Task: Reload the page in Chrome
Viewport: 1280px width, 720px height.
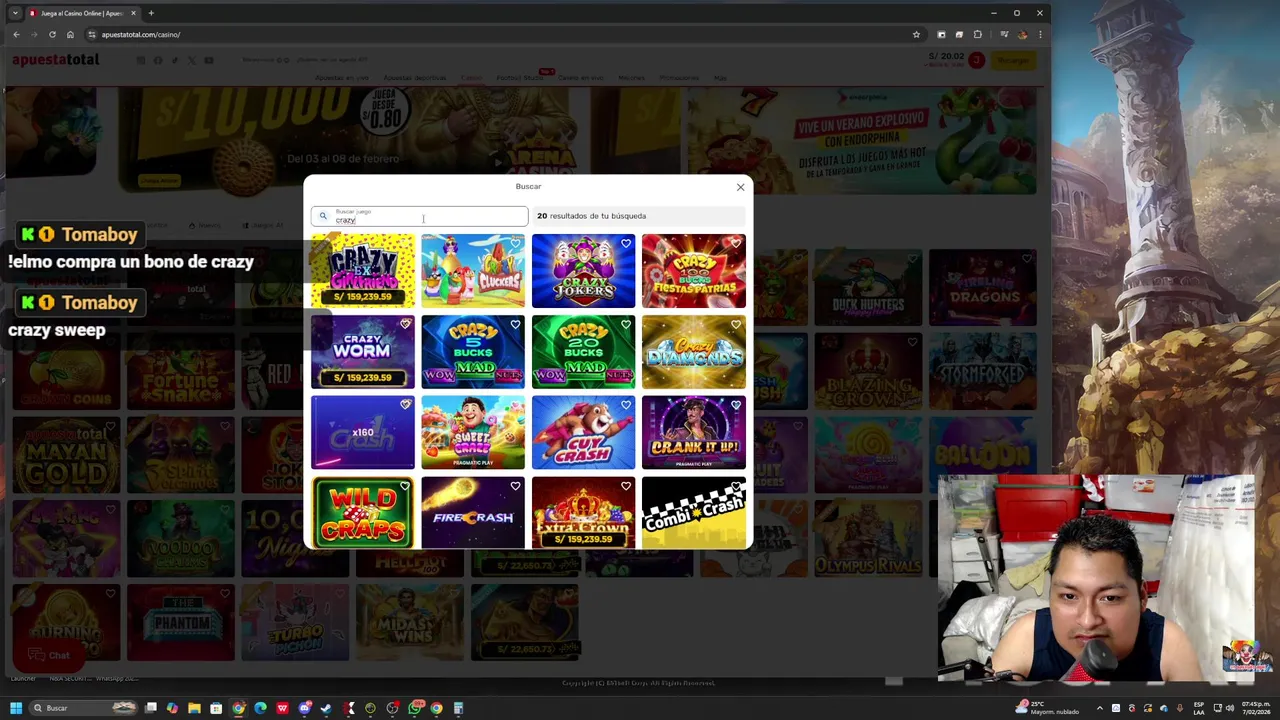Action: [52, 34]
